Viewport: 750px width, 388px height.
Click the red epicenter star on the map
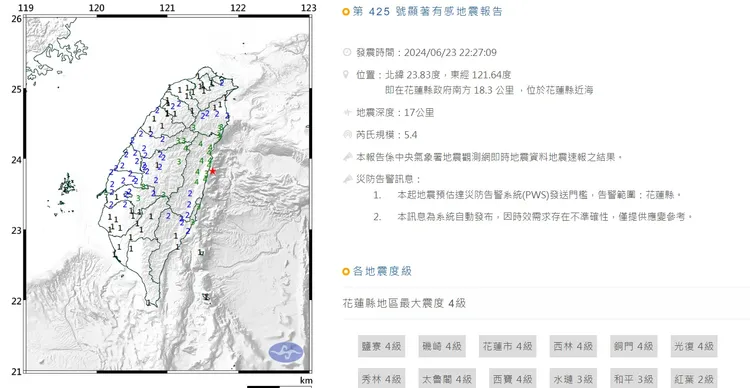pyautogui.click(x=212, y=171)
